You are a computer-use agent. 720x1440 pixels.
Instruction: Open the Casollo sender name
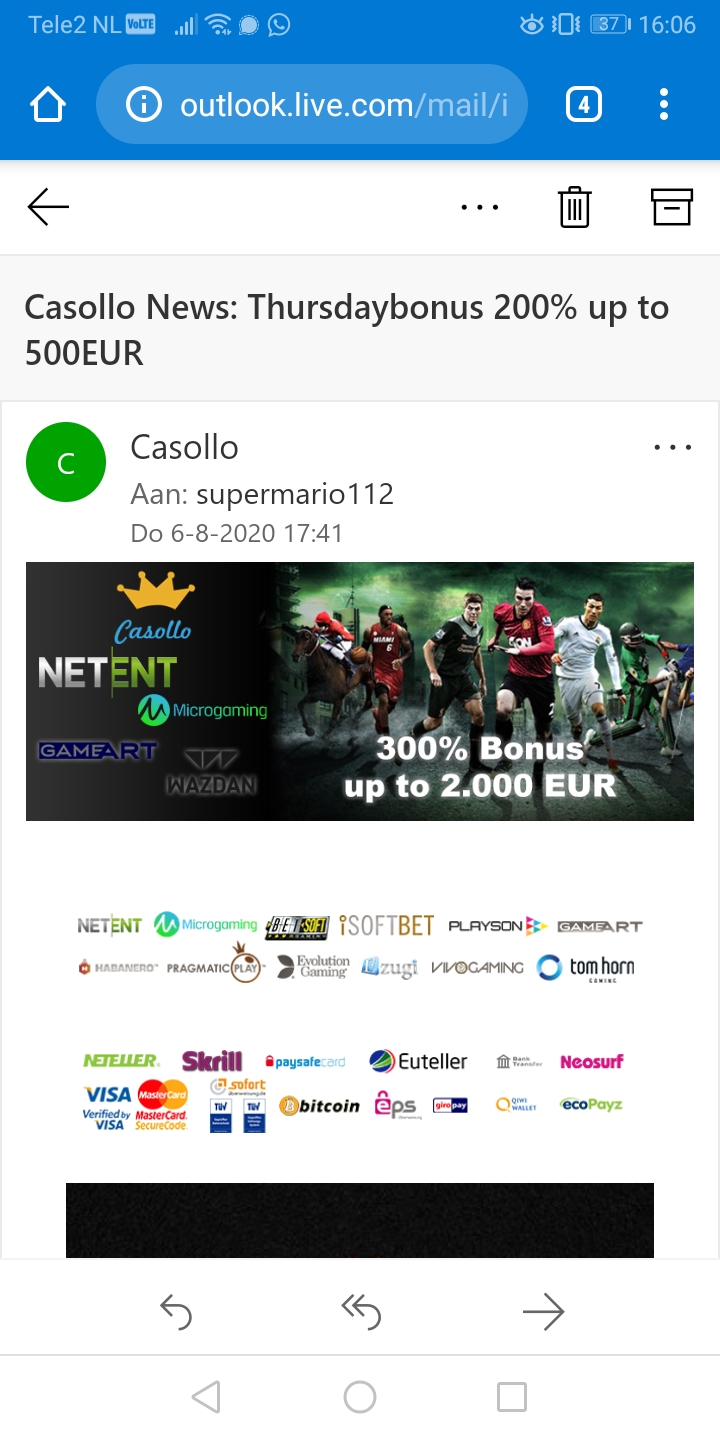click(184, 447)
